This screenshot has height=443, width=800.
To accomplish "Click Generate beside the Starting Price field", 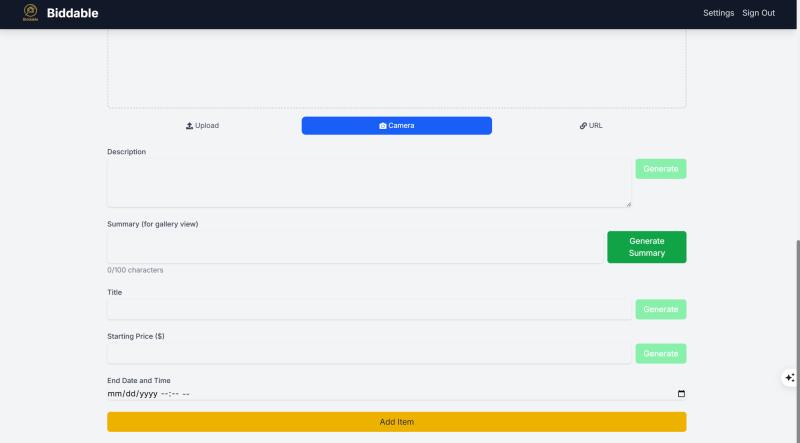I will [661, 354].
